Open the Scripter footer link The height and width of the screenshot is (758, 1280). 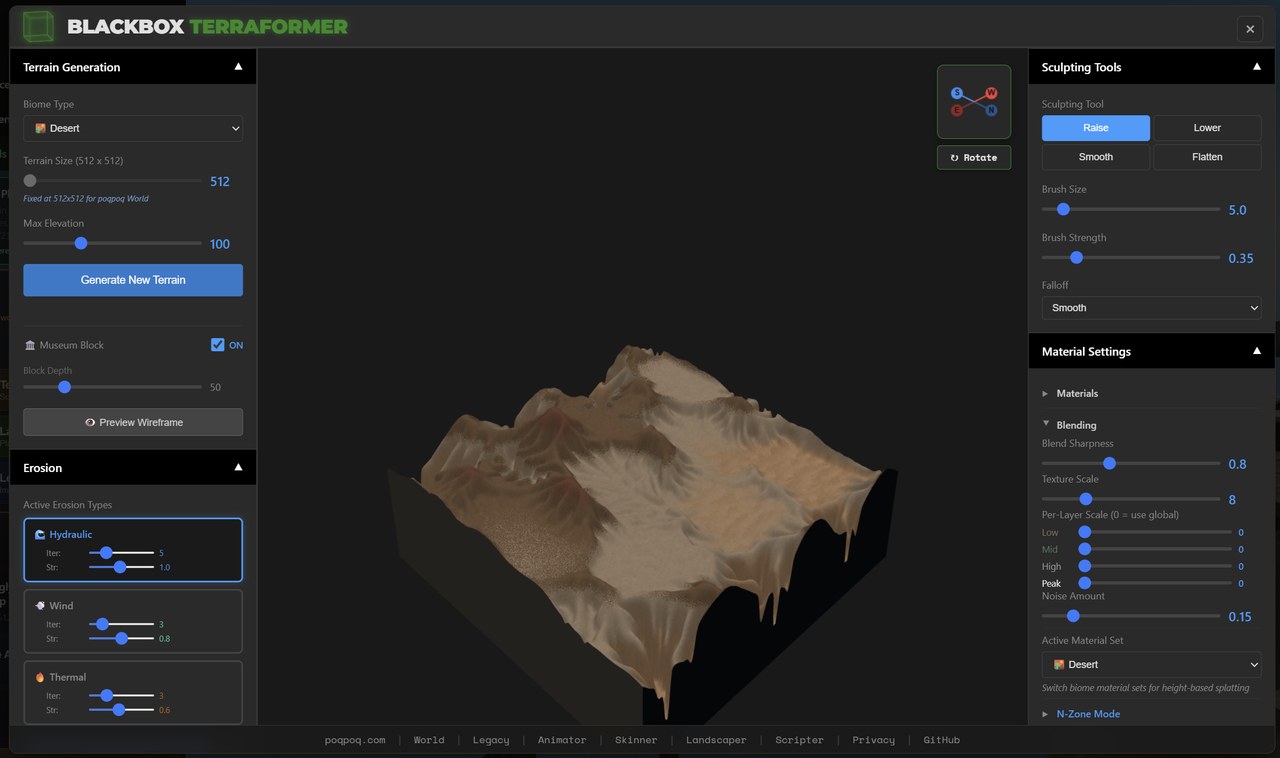click(799, 740)
